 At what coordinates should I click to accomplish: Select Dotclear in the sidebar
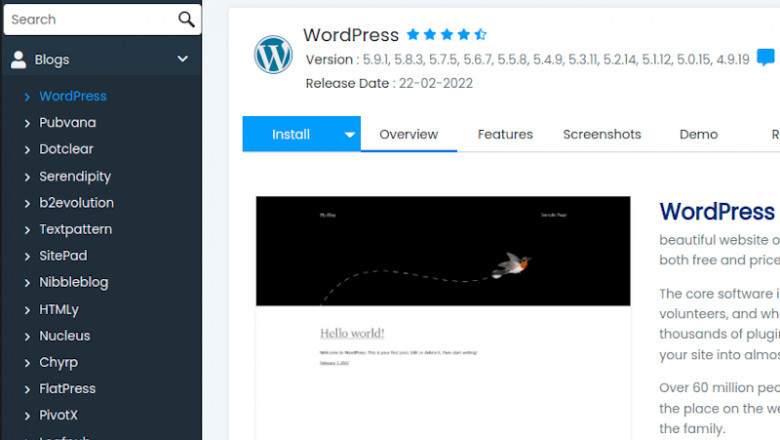coord(66,149)
